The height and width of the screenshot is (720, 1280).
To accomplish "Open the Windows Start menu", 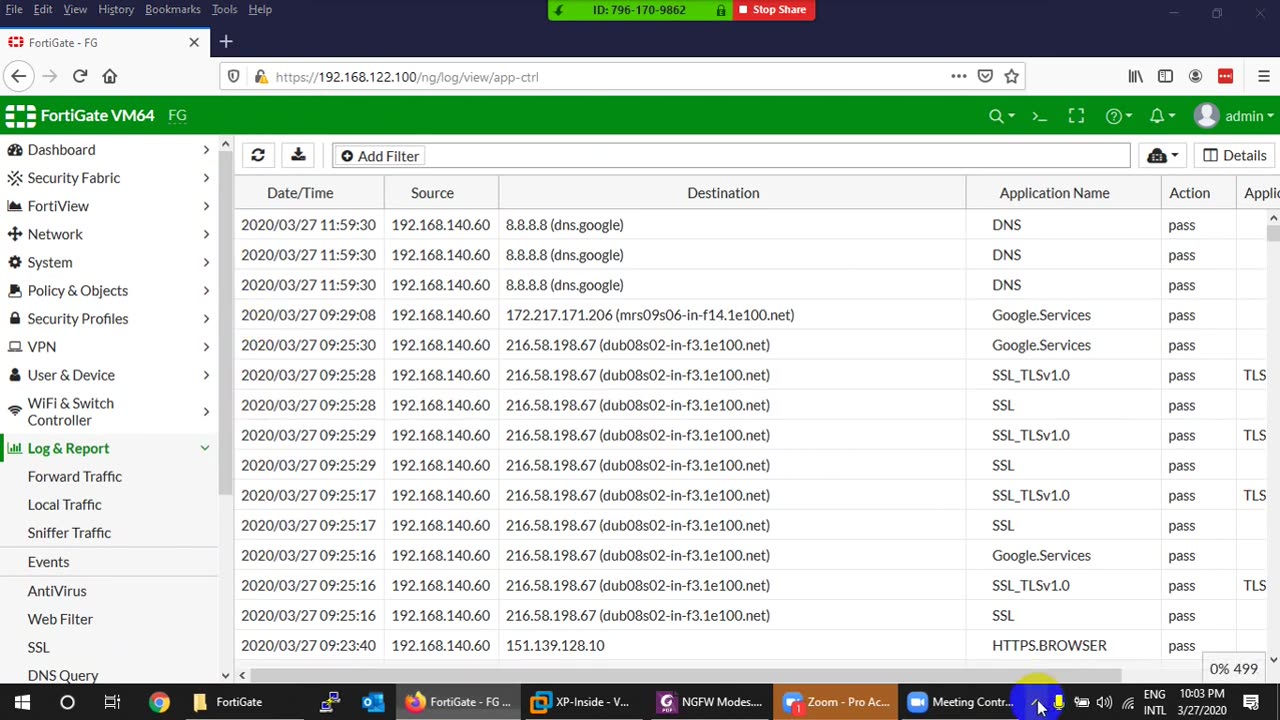I will (x=22, y=702).
